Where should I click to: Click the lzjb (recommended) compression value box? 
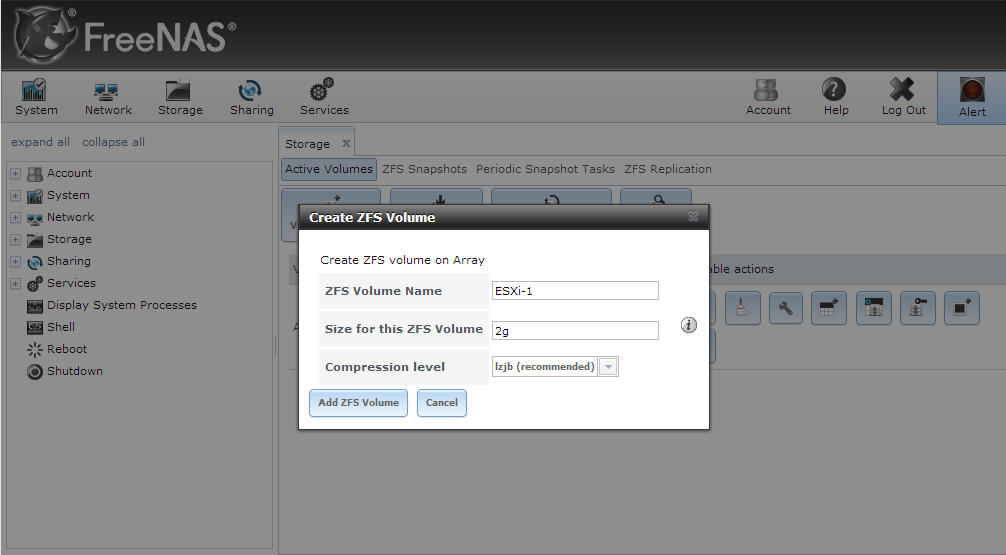[545, 367]
